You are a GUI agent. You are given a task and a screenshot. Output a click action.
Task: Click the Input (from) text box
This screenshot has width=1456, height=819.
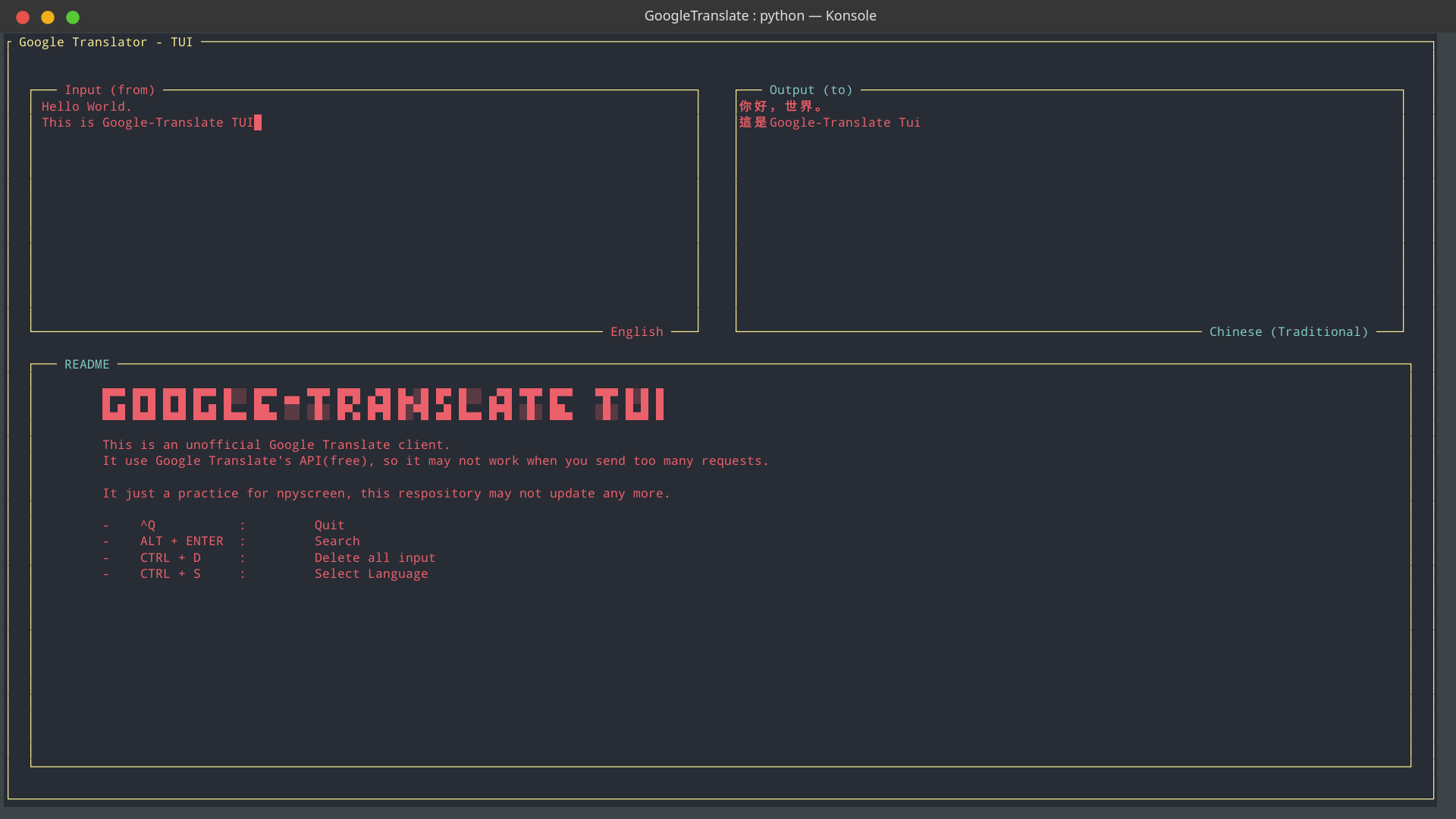(x=364, y=220)
